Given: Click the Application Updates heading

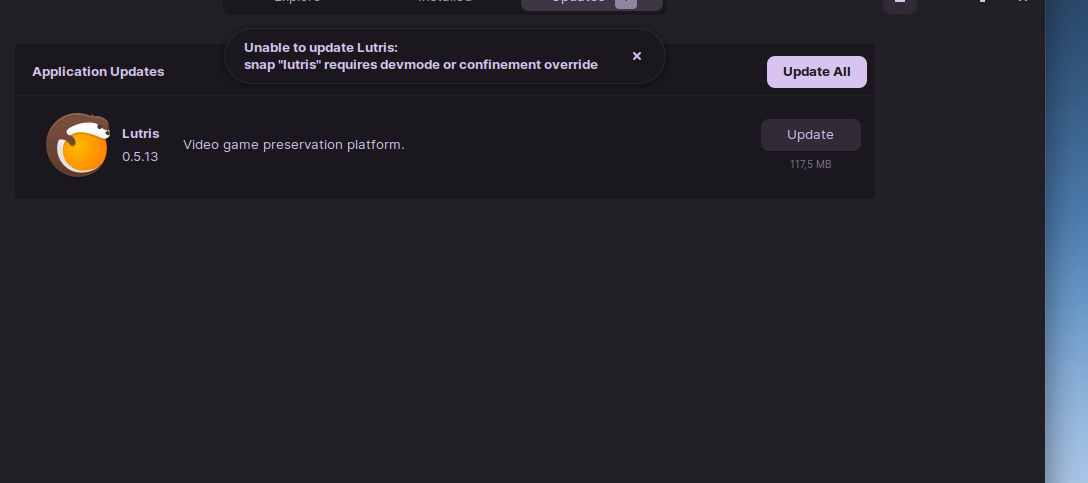Looking at the screenshot, I should tap(98, 71).
